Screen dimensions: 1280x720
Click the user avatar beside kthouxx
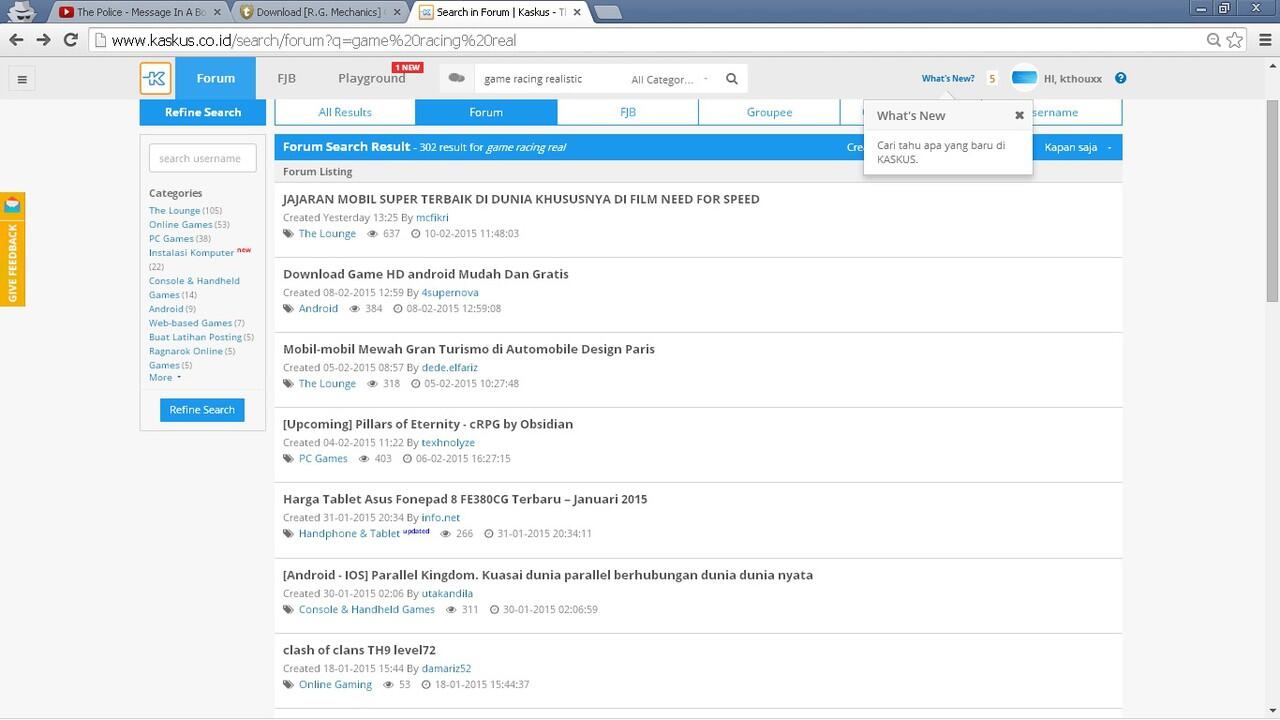click(1024, 78)
